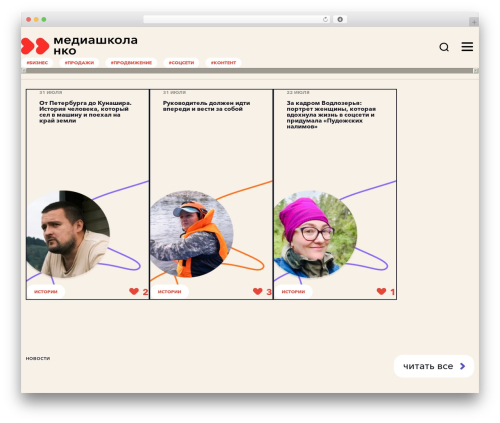Click the bearded man's round photo
The width and height of the screenshot is (500, 423).
click(x=68, y=234)
